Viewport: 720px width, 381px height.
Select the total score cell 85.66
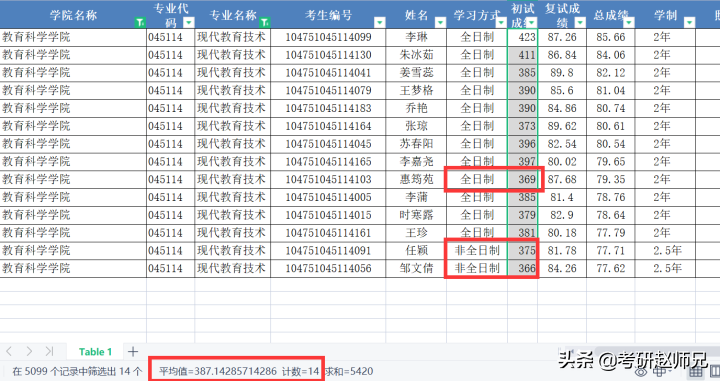[611, 37]
